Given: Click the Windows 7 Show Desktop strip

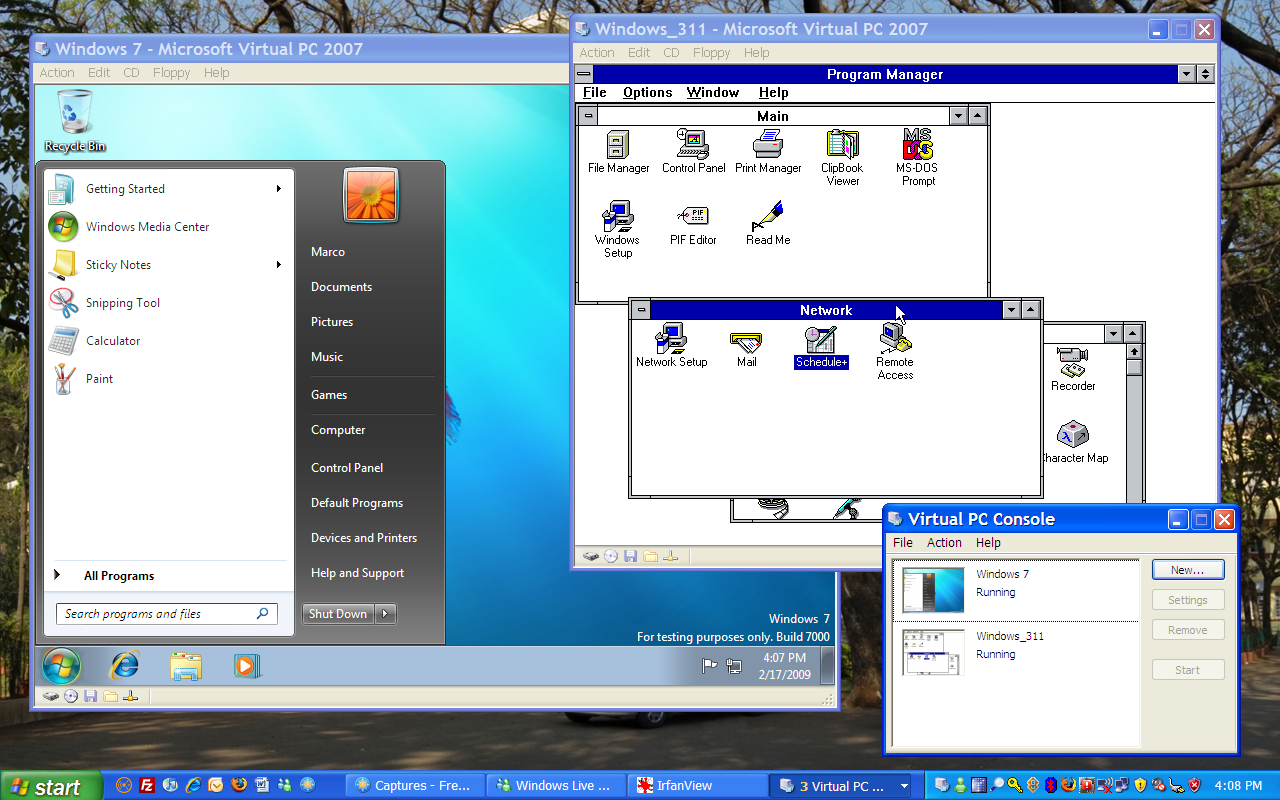Looking at the screenshot, I should coord(827,666).
